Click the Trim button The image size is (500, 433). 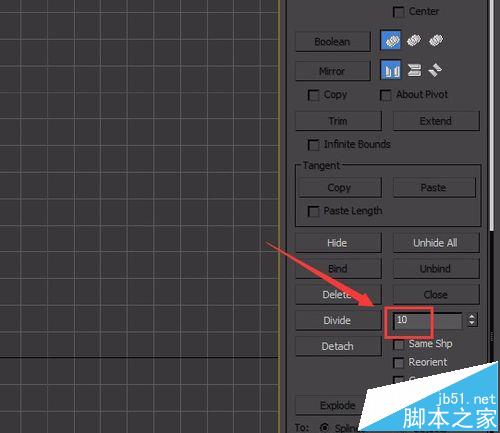coord(338,121)
